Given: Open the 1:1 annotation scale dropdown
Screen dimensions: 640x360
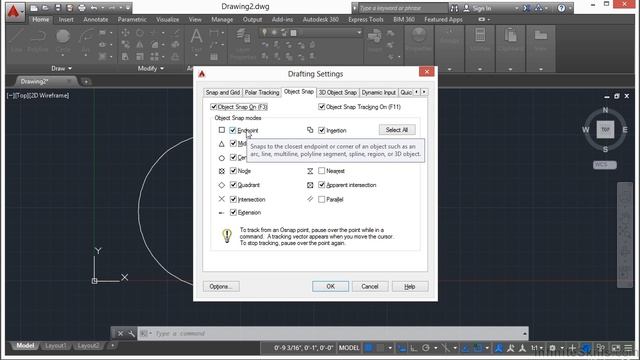Looking at the screenshot, I should click(537, 348).
